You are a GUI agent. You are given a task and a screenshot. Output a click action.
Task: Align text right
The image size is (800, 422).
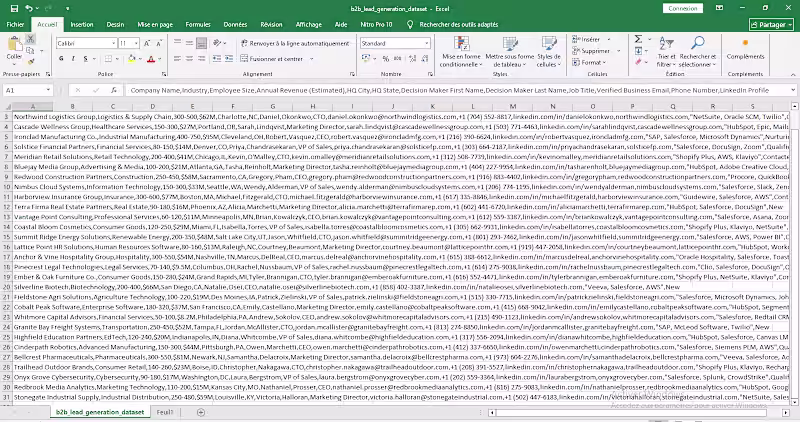pos(202,59)
